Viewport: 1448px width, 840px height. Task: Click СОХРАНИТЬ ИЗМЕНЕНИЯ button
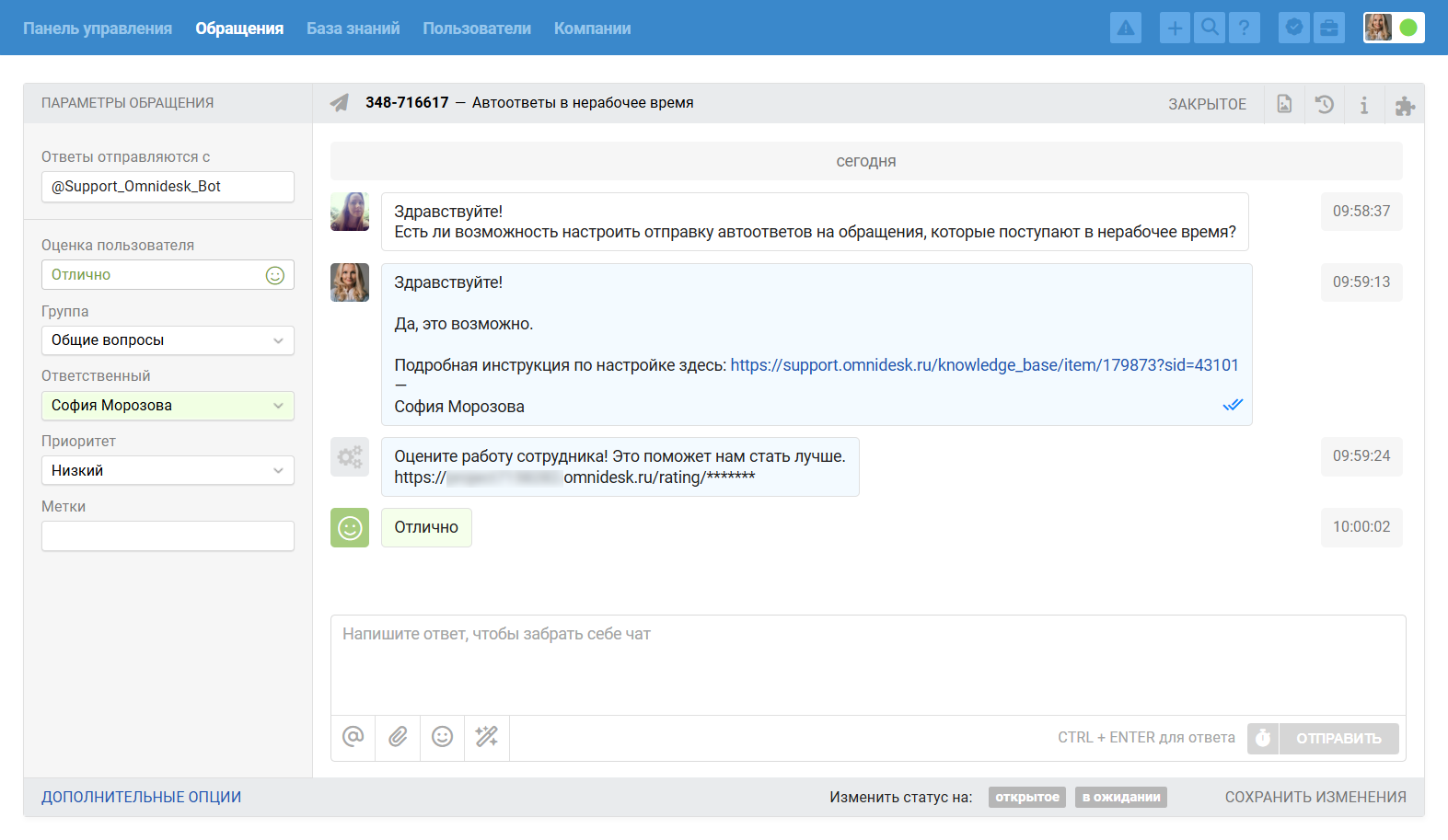click(1315, 797)
